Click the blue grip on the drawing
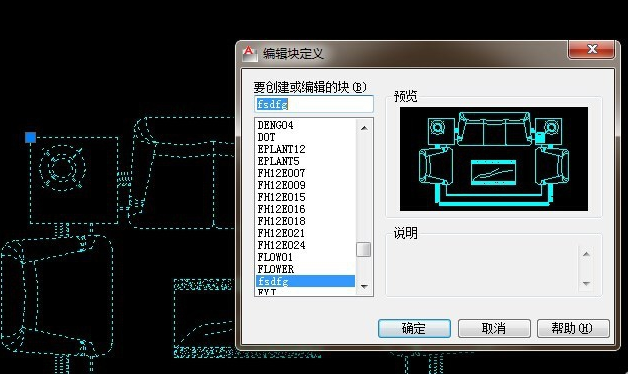 coord(30,137)
